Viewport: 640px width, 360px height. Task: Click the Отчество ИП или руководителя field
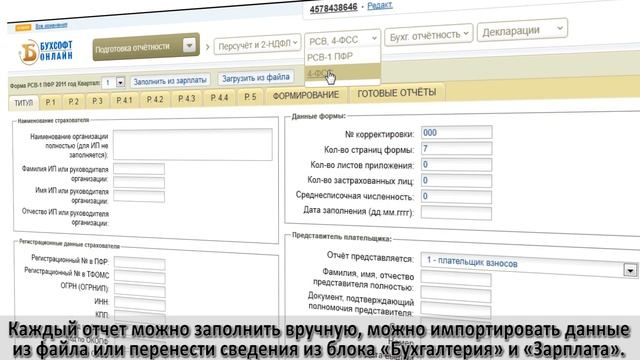[x=139, y=196]
